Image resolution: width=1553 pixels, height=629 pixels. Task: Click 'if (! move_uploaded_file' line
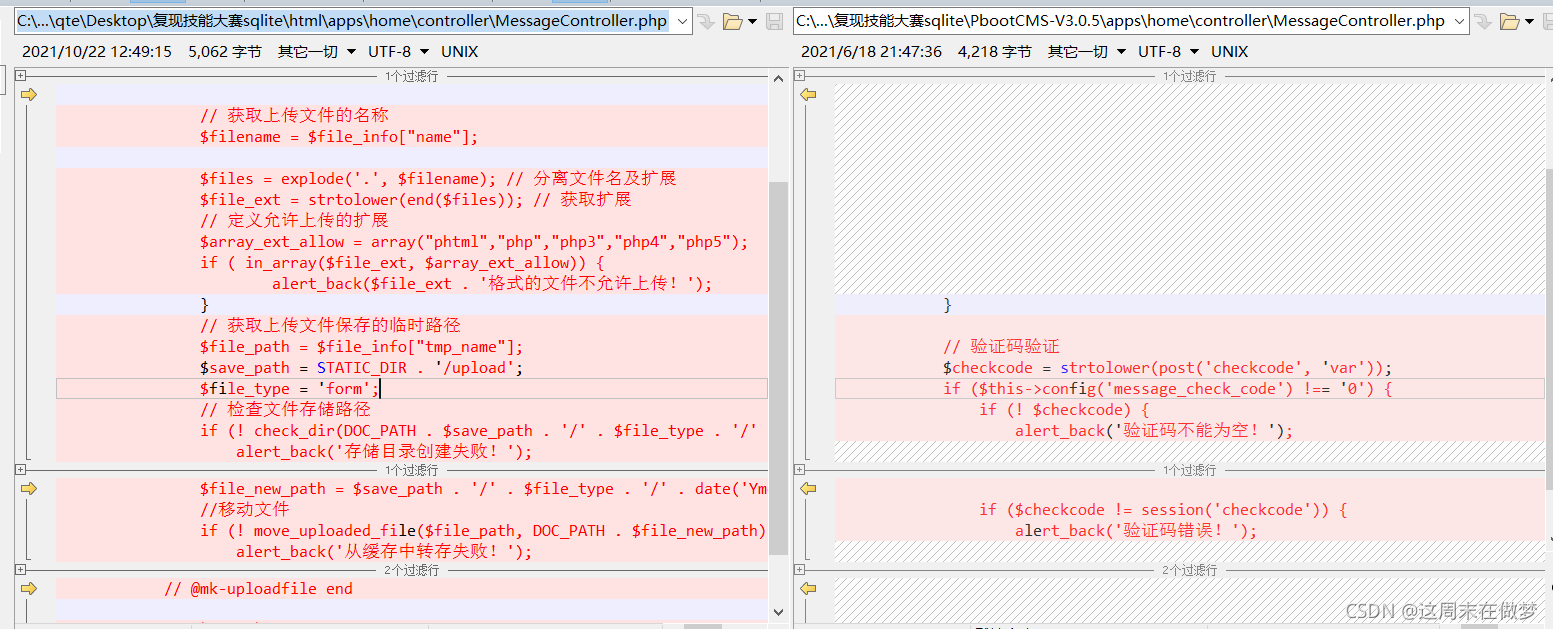(x=483, y=531)
